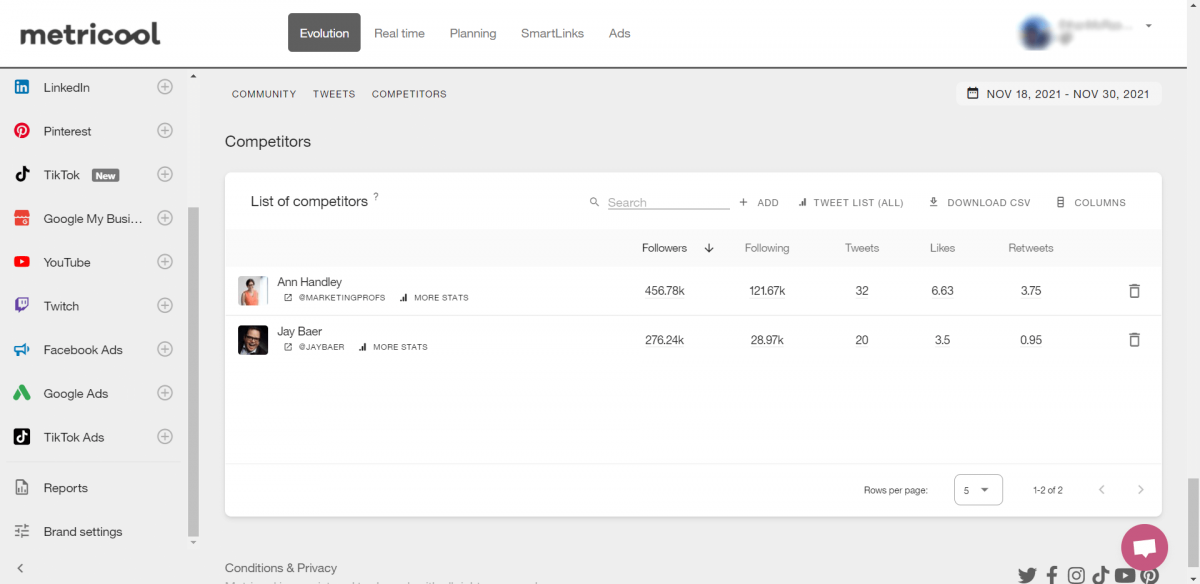Click the calendar icon in the date range
Image resolution: width=1200 pixels, height=584 pixels.
coord(973,93)
